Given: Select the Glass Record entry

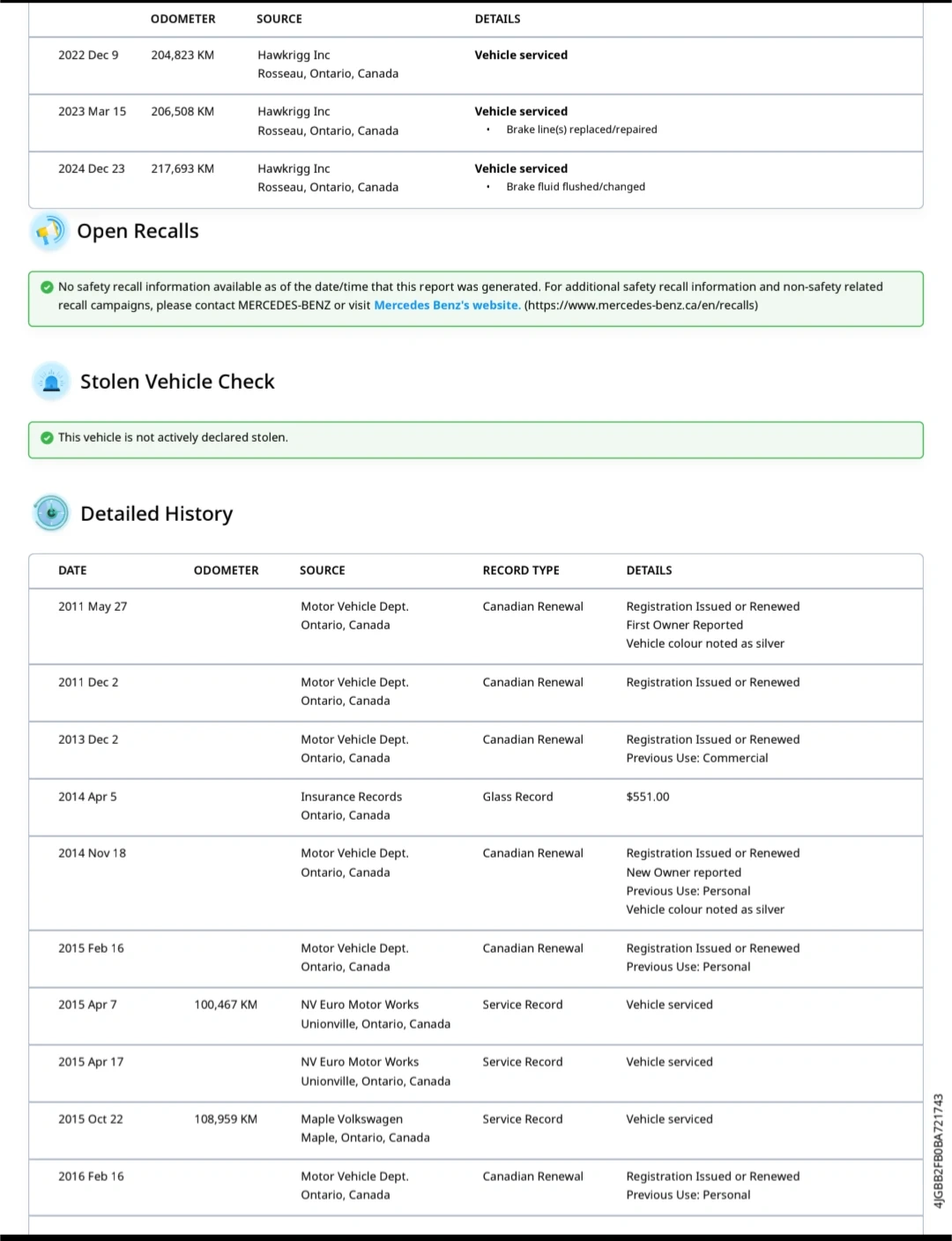Looking at the screenshot, I should tap(517, 797).
